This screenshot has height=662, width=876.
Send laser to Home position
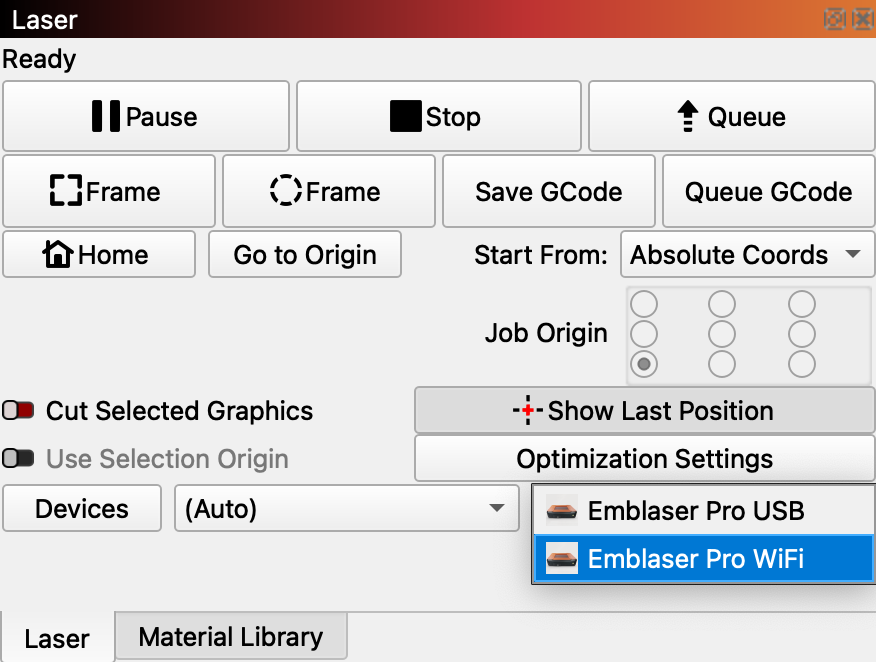(x=99, y=255)
